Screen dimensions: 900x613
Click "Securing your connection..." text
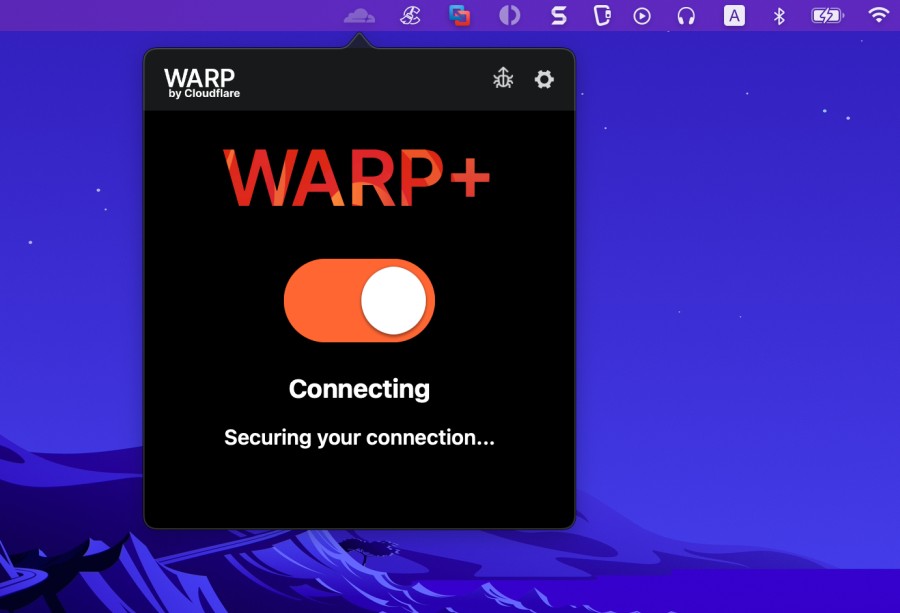coord(359,437)
